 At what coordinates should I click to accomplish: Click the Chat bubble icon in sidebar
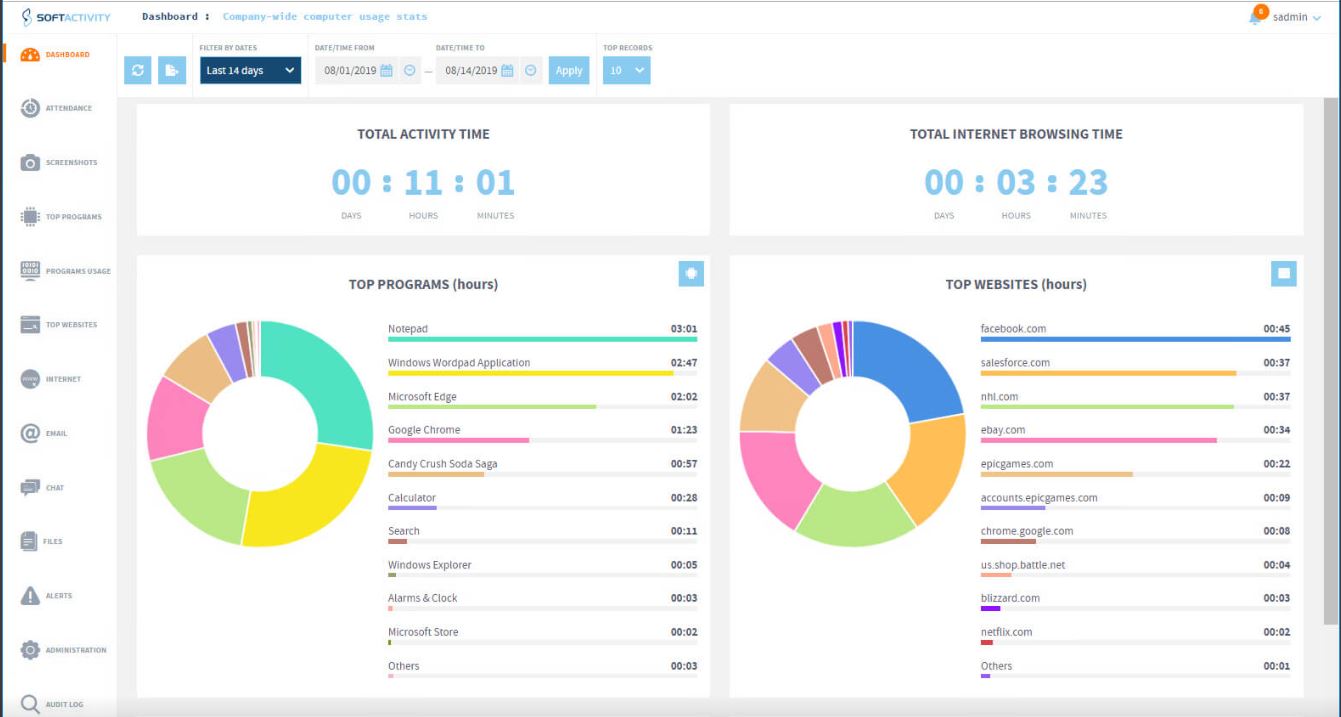pos(30,488)
